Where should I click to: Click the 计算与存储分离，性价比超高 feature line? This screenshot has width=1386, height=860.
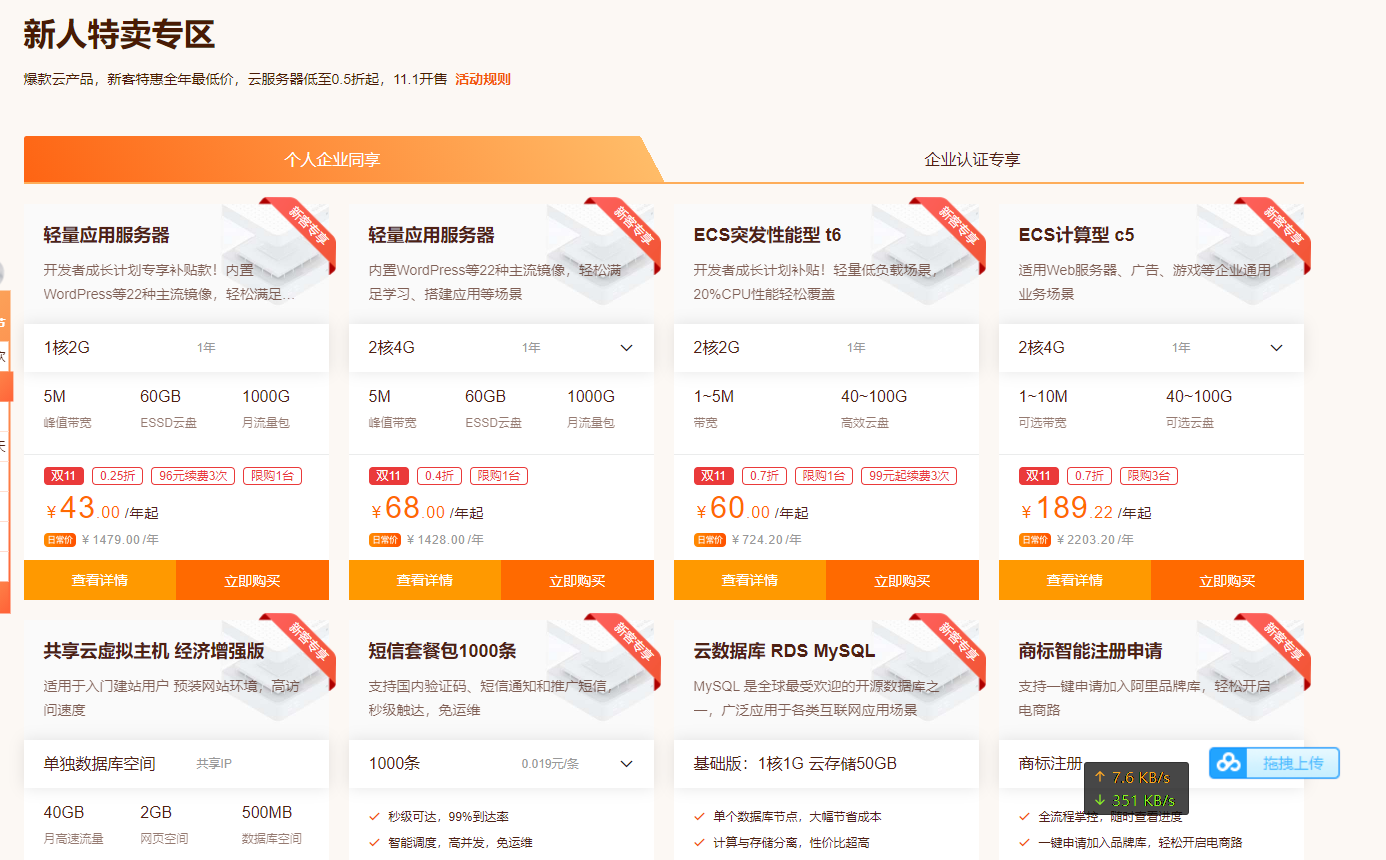[791, 843]
